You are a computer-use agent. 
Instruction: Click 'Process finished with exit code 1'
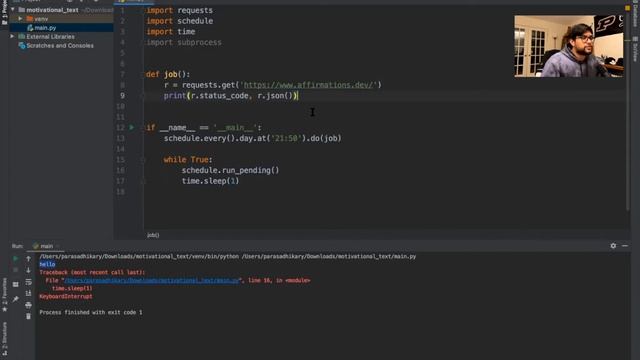[91, 312]
